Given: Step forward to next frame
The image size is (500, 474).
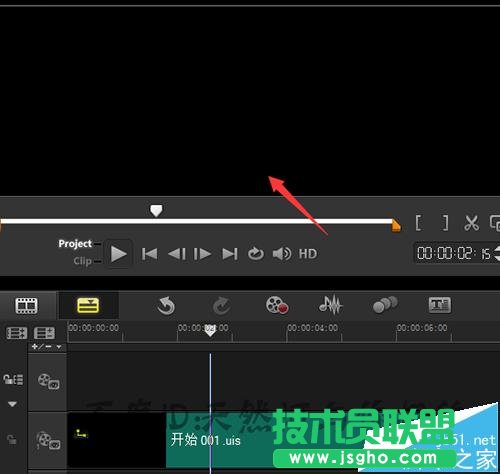Looking at the screenshot, I should [x=202, y=254].
